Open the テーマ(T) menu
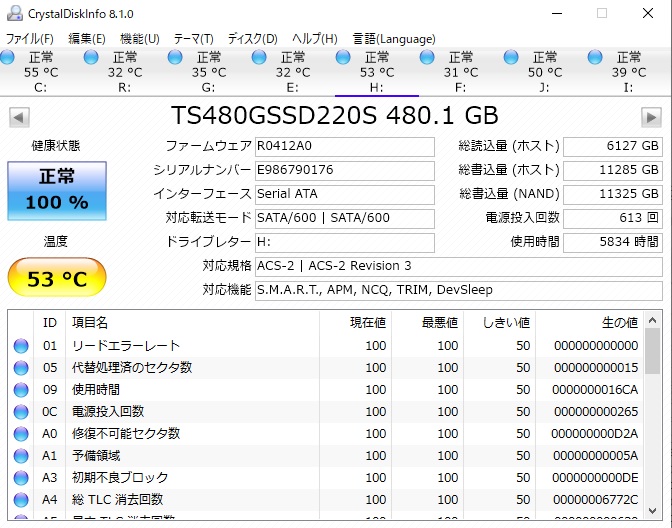Viewport: 672px width, 528px height. click(x=193, y=39)
